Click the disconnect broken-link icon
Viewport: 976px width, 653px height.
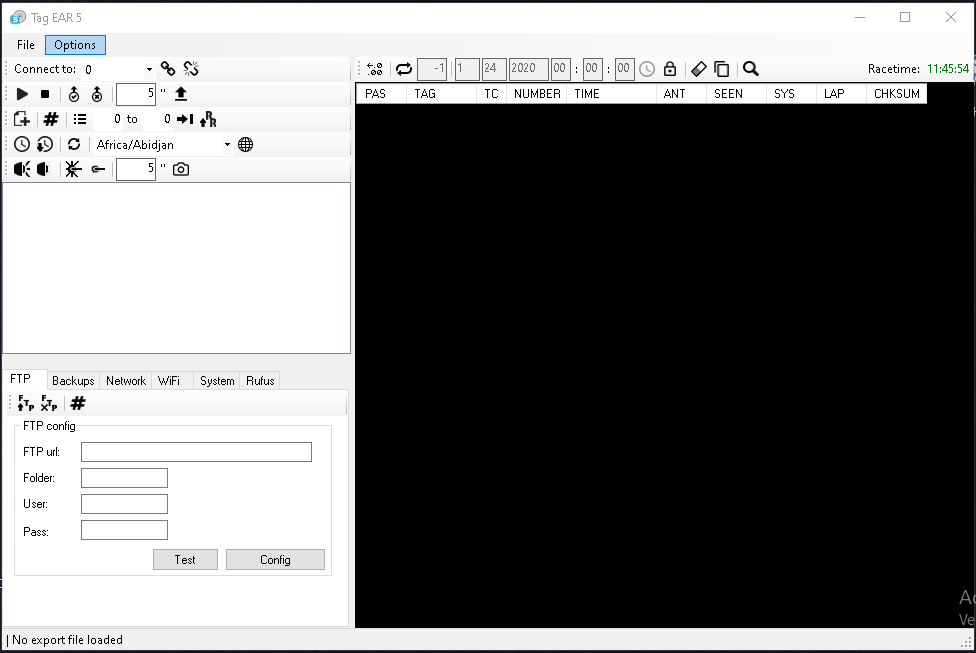click(191, 68)
